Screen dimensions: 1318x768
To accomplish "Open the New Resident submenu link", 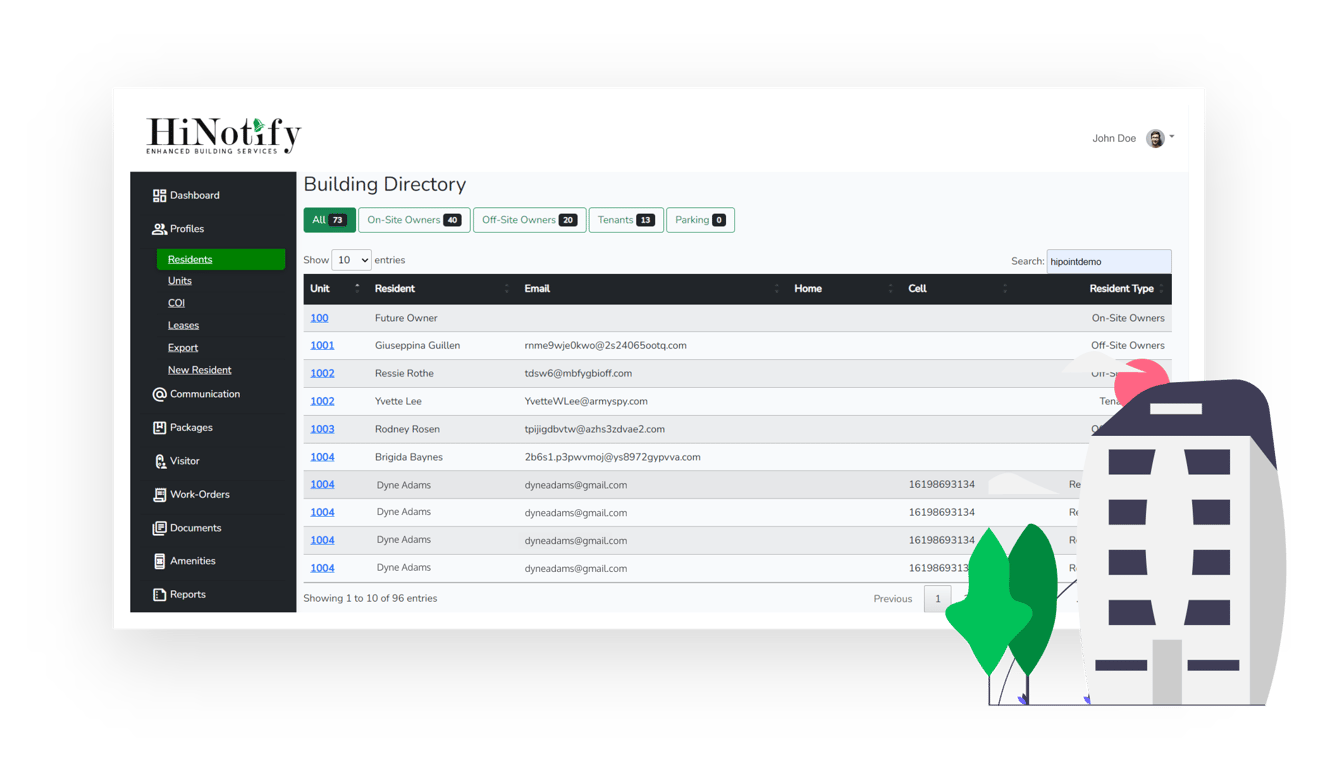I will (200, 370).
